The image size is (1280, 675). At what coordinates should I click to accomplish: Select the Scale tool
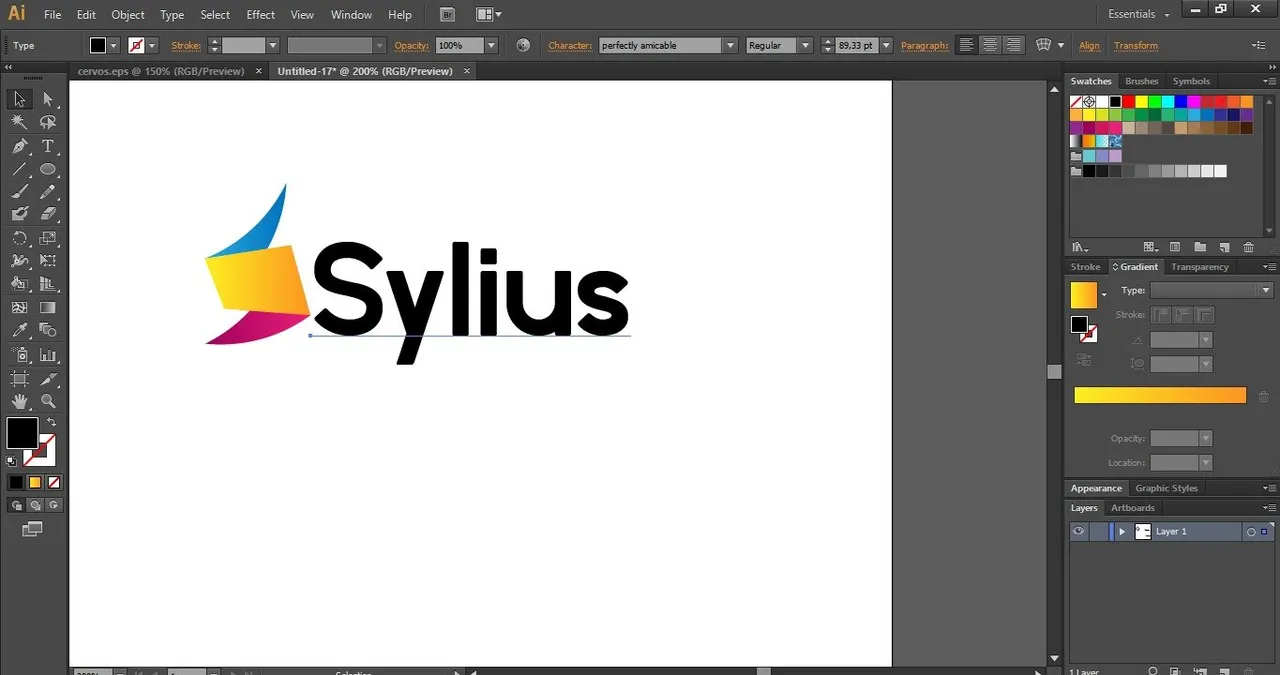[48, 238]
